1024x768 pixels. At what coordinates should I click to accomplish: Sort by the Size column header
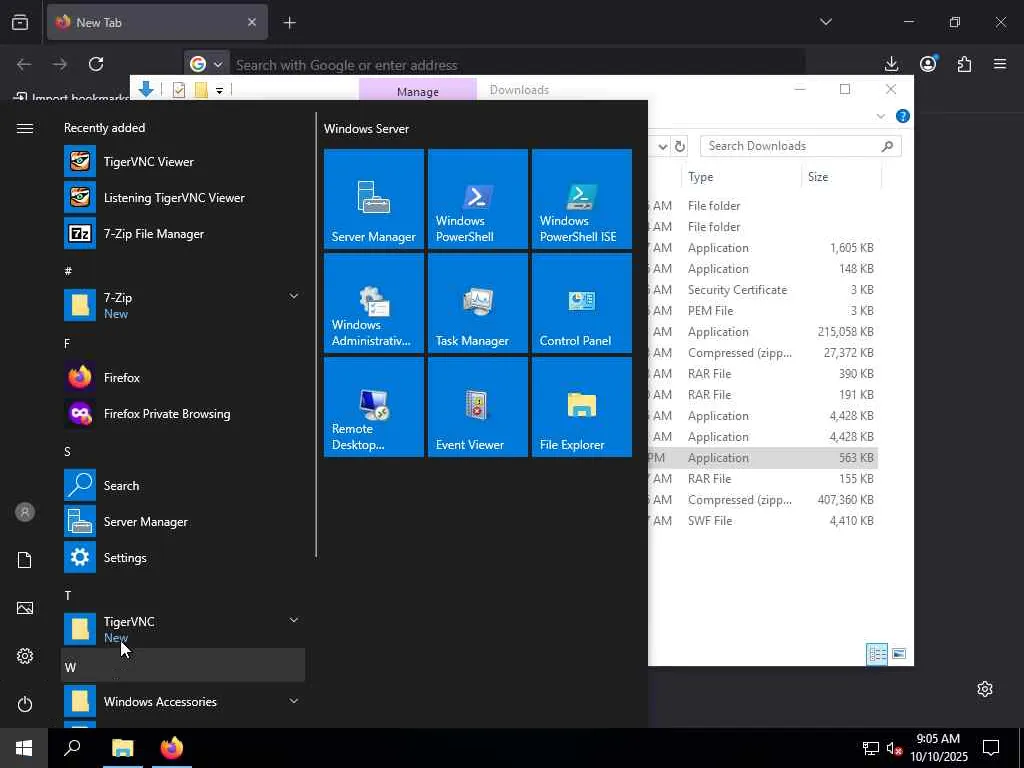[x=841, y=176]
